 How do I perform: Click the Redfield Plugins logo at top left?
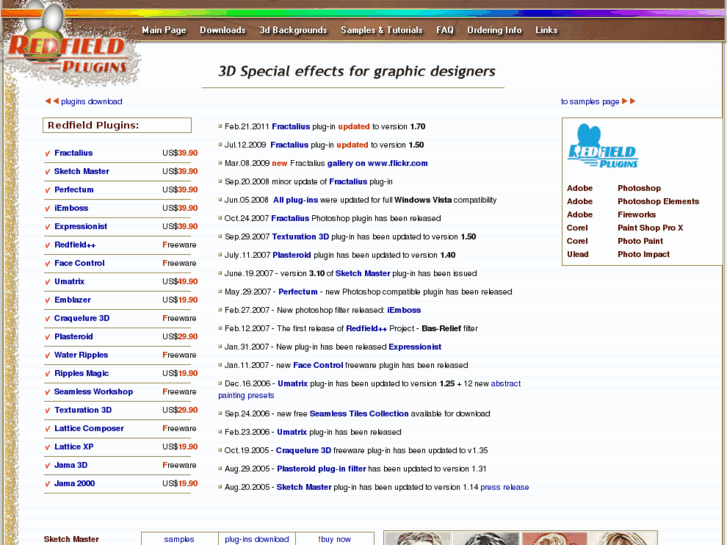click(70, 46)
